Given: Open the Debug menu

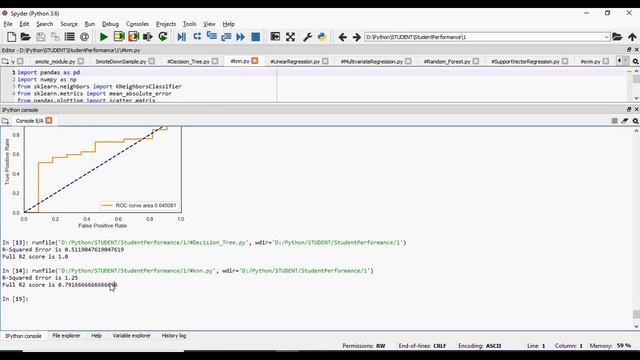Looking at the screenshot, I should click(x=110, y=24).
